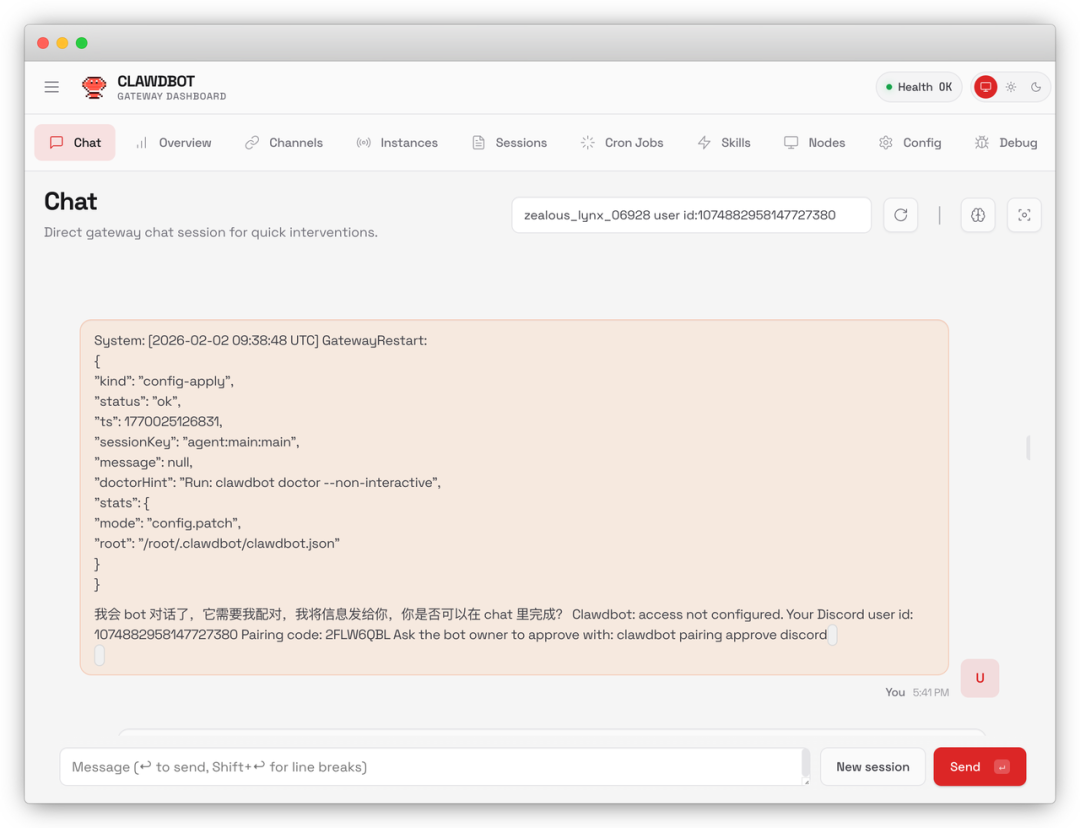Open the sidebar hamburger menu
This screenshot has width=1080, height=828.
point(52,87)
